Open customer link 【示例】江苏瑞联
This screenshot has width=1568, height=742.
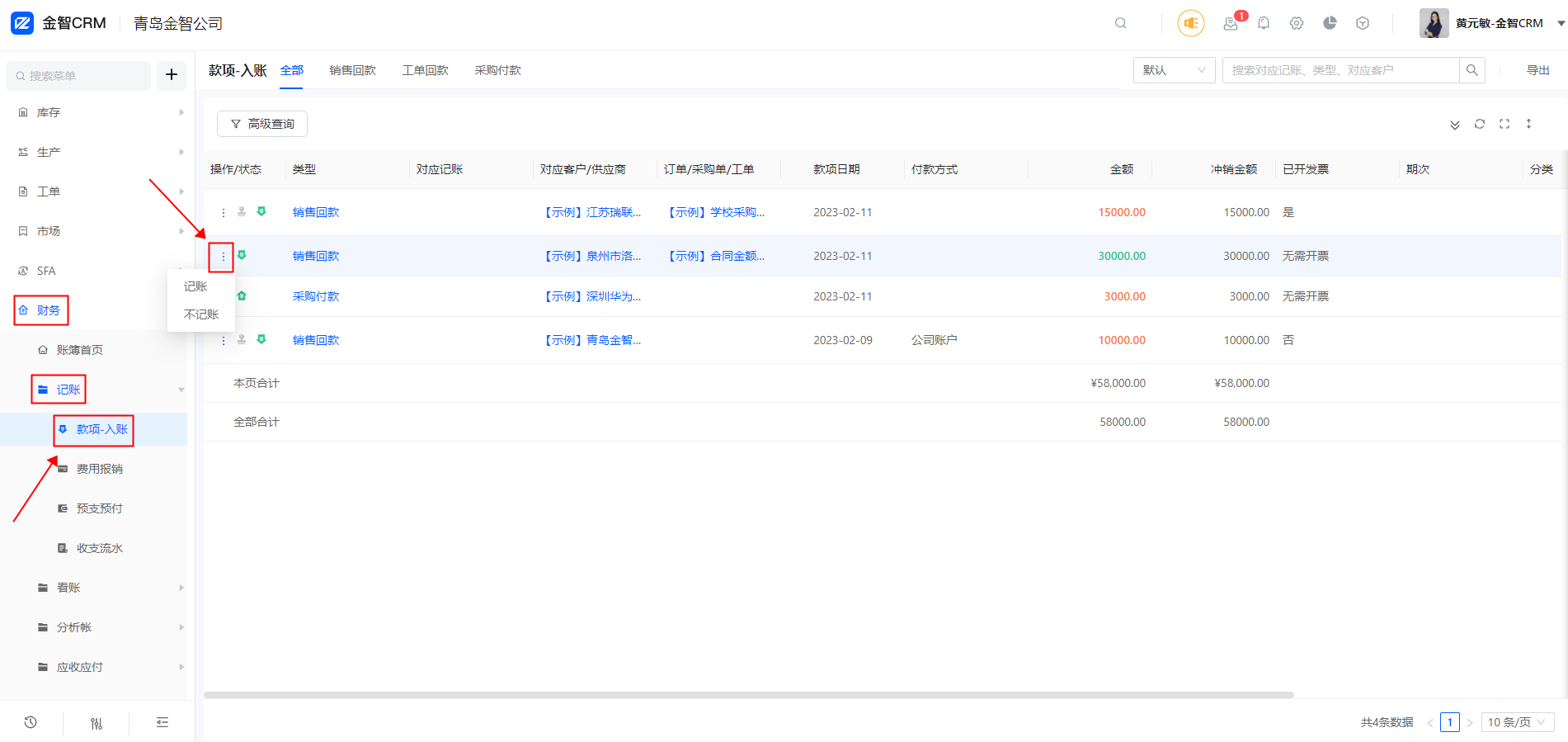click(x=591, y=212)
